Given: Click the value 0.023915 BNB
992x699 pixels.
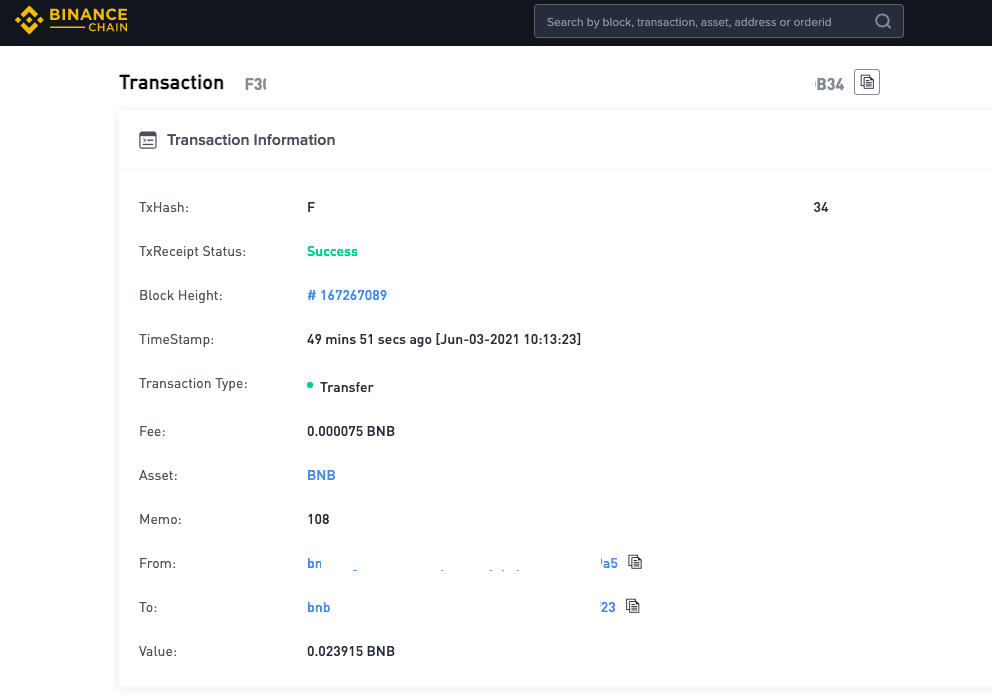Looking at the screenshot, I should tap(350, 651).
